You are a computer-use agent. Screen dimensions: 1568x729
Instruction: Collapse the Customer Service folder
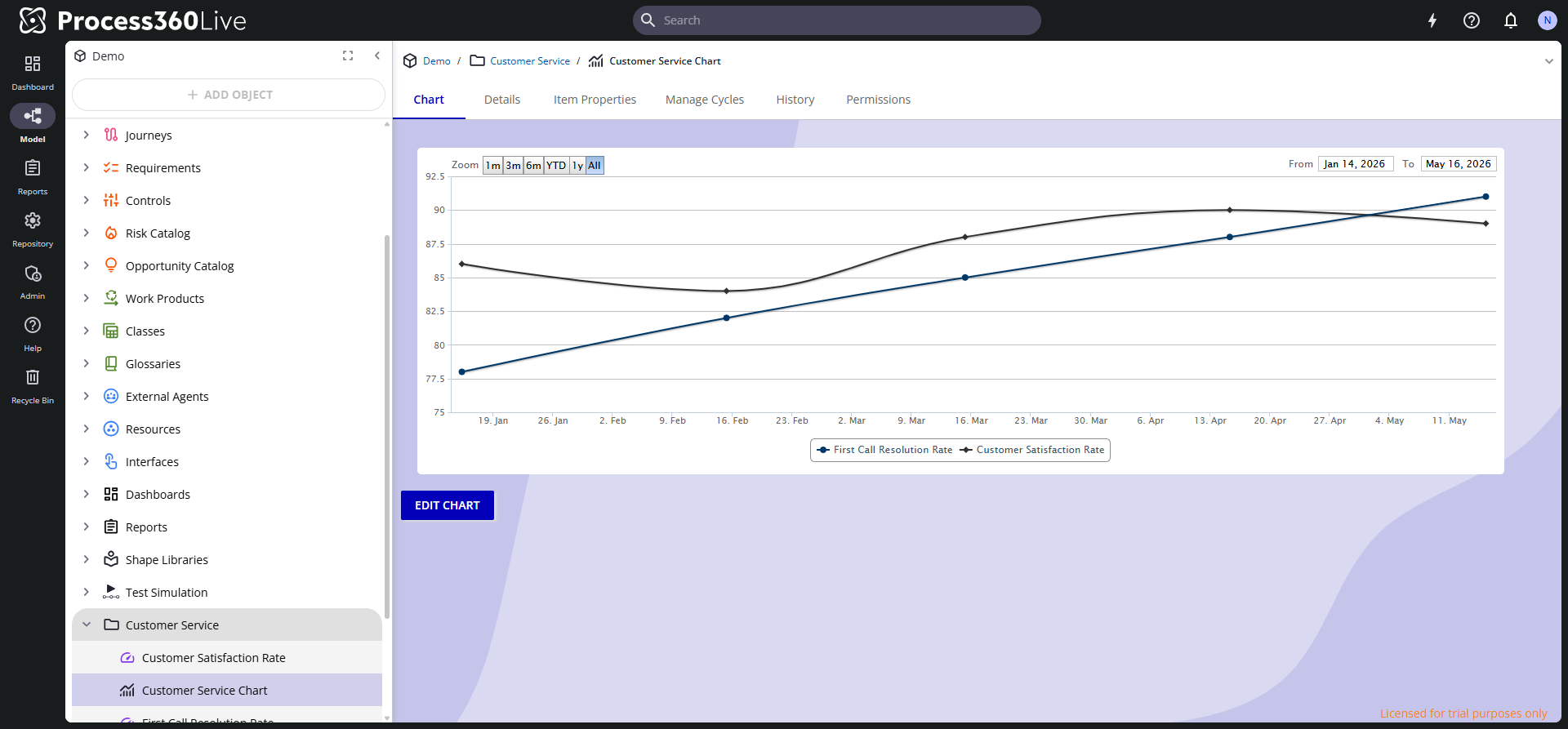(x=87, y=625)
